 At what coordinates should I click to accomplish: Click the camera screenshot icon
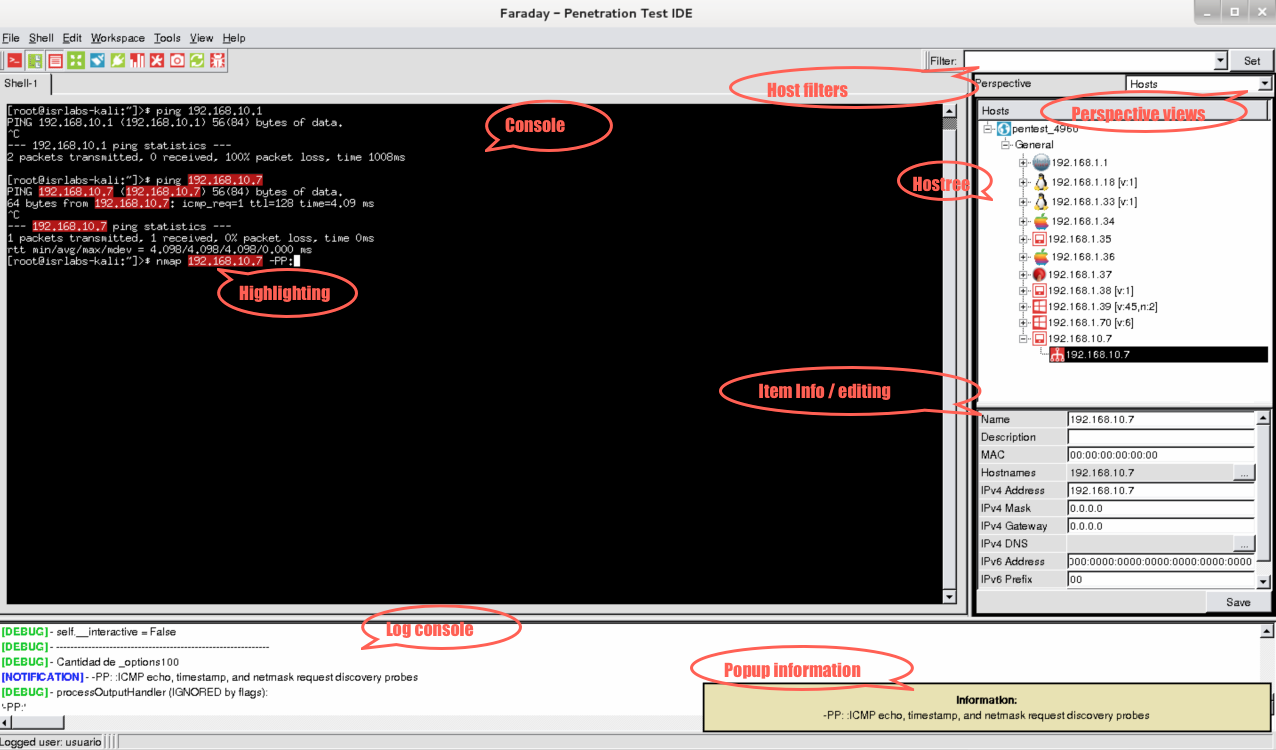177,60
